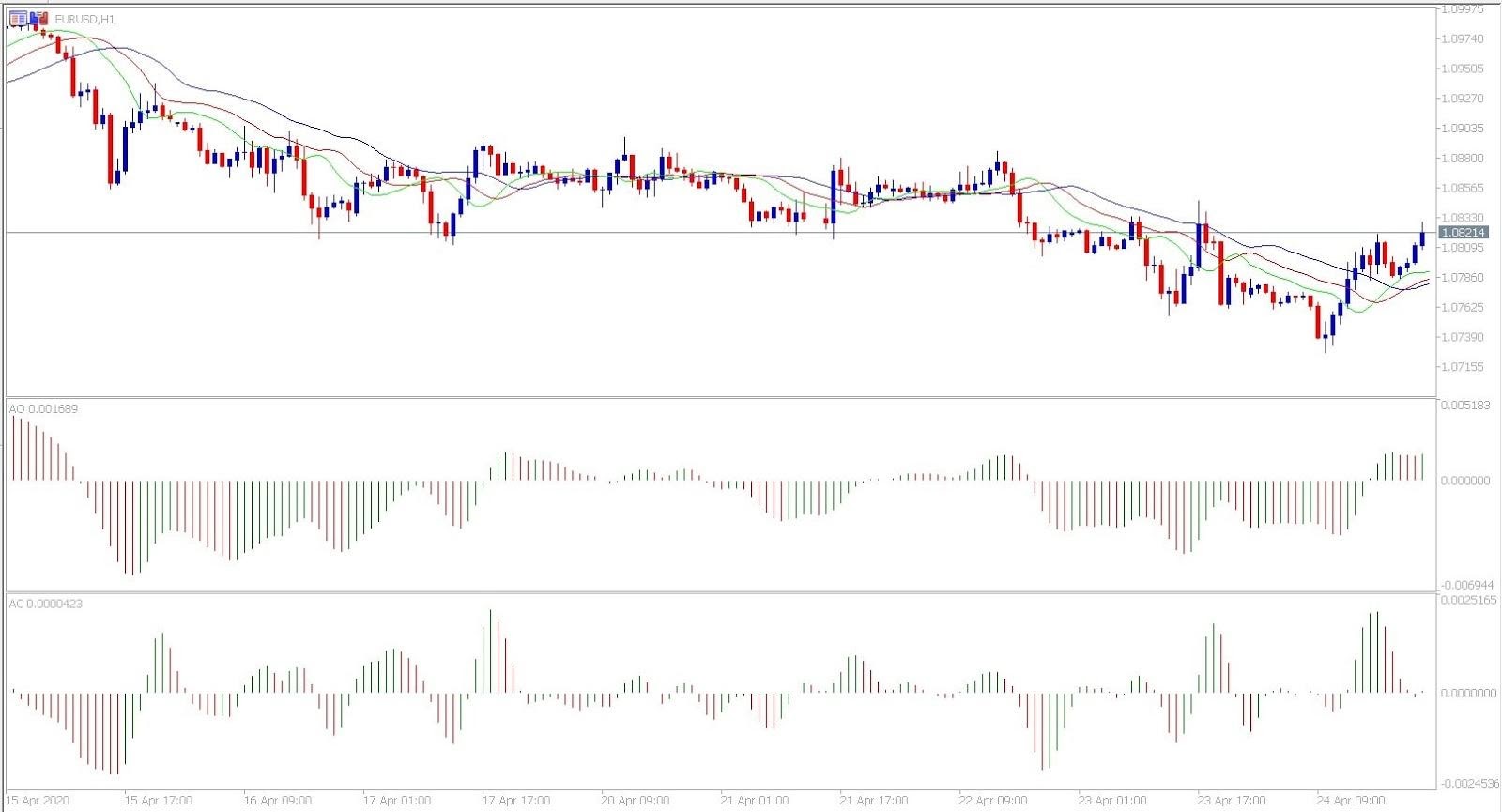Image resolution: width=1502 pixels, height=812 pixels.
Task: Select the AC 0.0000423 indicator label
Action: click(46, 604)
